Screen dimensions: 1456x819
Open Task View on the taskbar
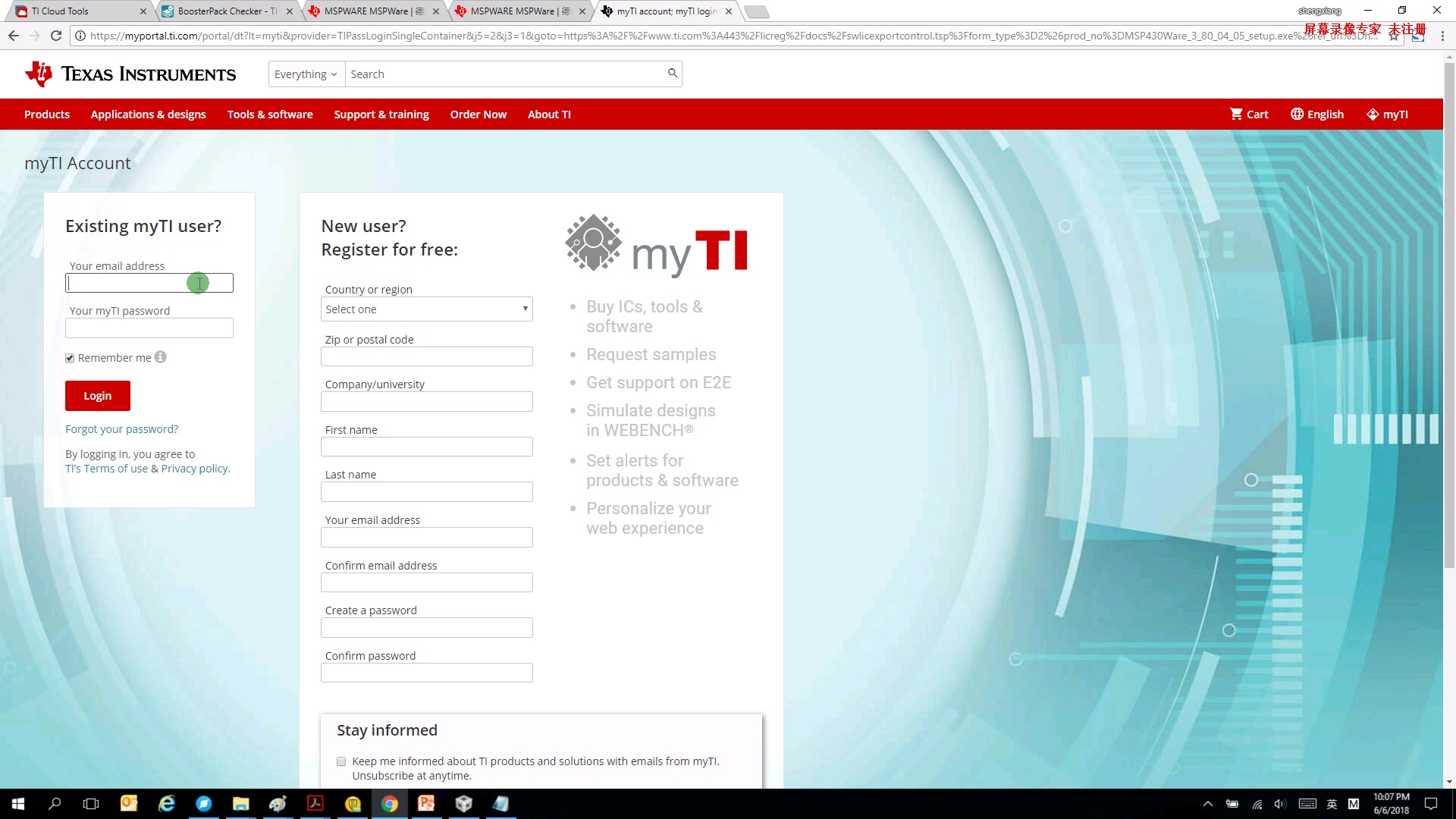(x=91, y=804)
